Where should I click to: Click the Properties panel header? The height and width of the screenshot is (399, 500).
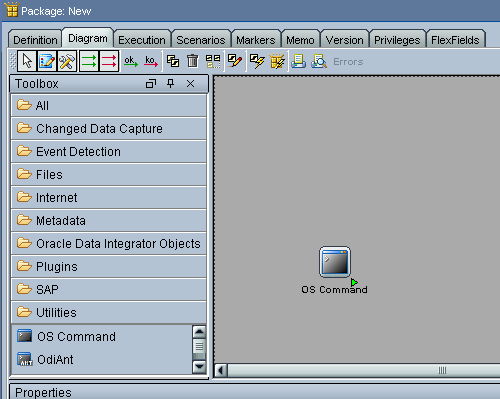point(255,391)
